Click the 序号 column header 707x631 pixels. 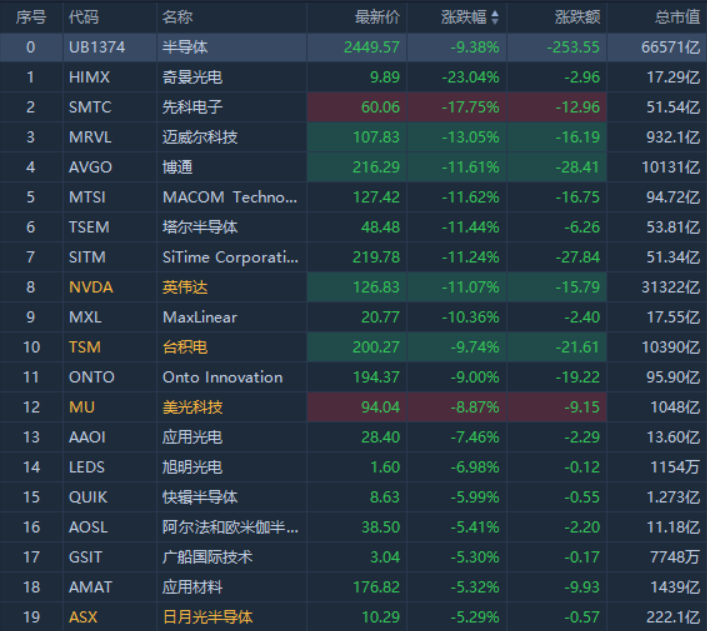pos(31,17)
